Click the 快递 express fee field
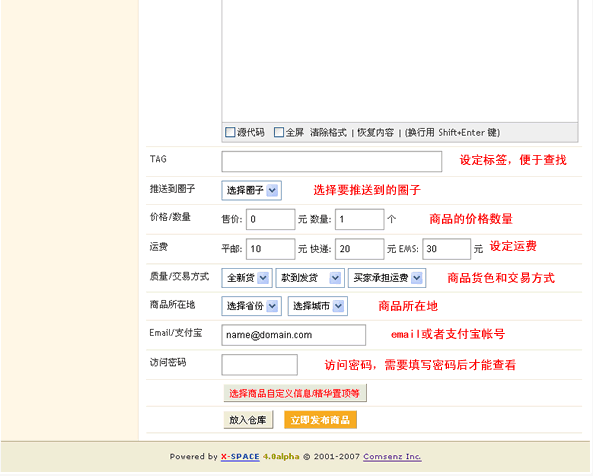 click(360, 249)
